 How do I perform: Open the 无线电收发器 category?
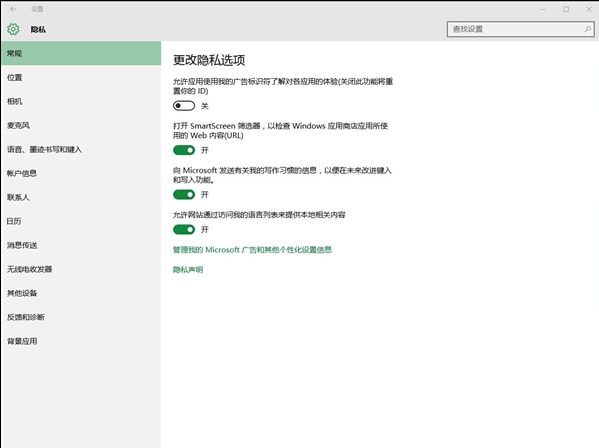point(81,269)
